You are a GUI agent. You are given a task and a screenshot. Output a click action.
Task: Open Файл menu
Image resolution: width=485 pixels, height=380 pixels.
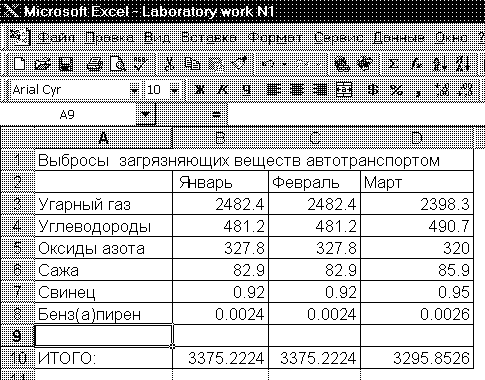pos(56,38)
